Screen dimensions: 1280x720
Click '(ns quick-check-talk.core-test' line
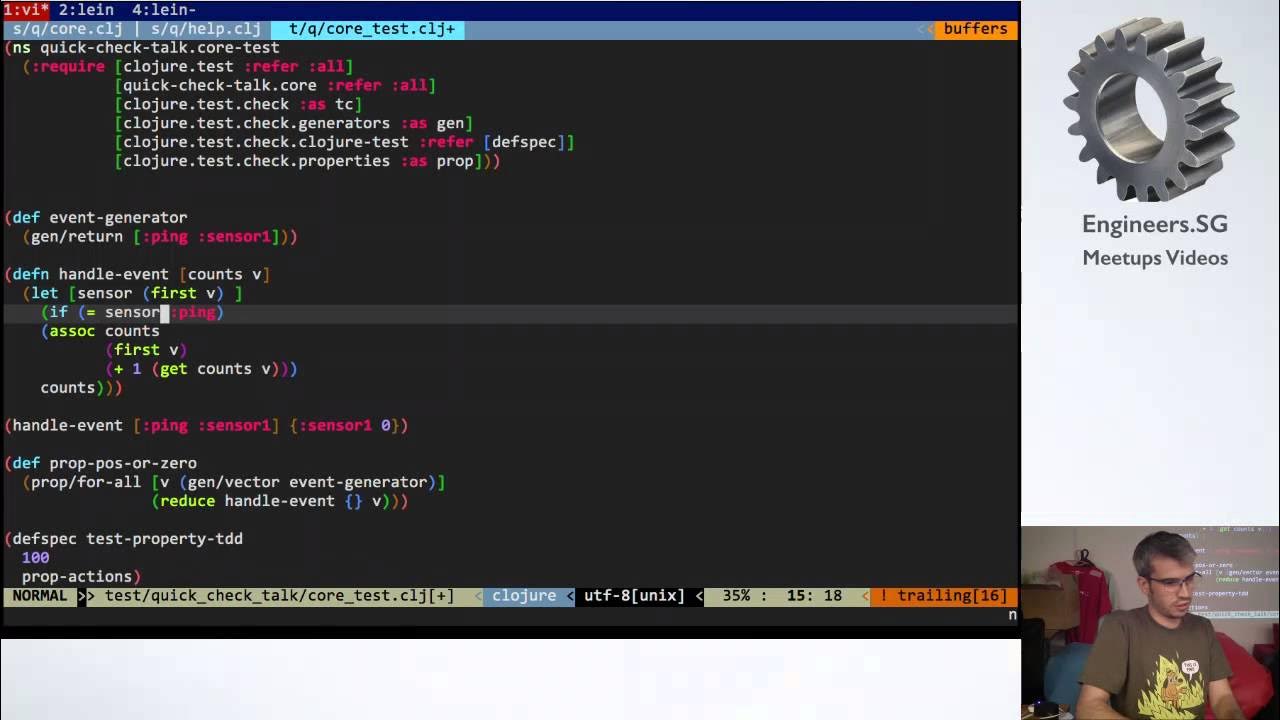tap(142, 48)
